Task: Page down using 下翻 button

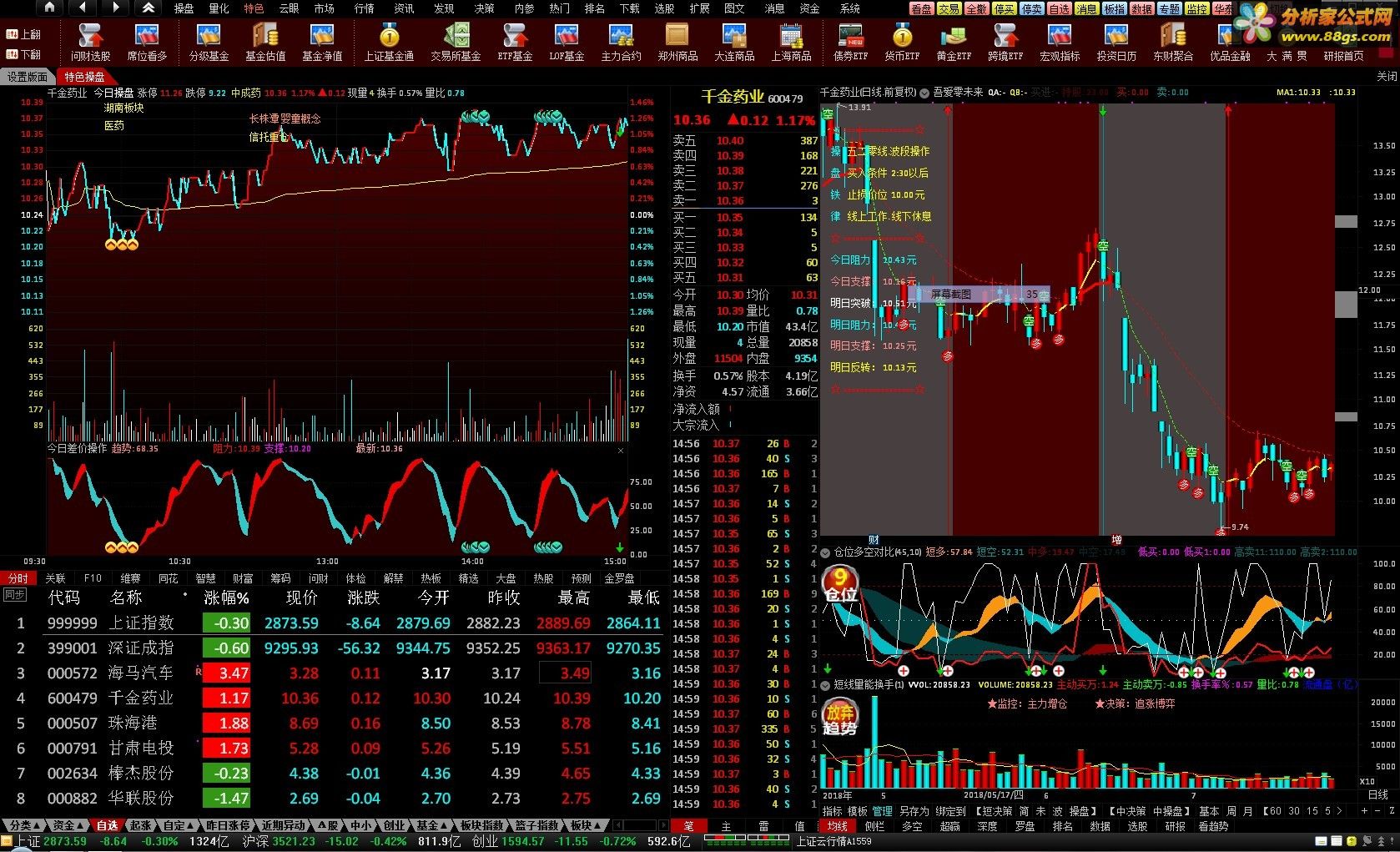Action: pyautogui.click(x=23, y=53)
